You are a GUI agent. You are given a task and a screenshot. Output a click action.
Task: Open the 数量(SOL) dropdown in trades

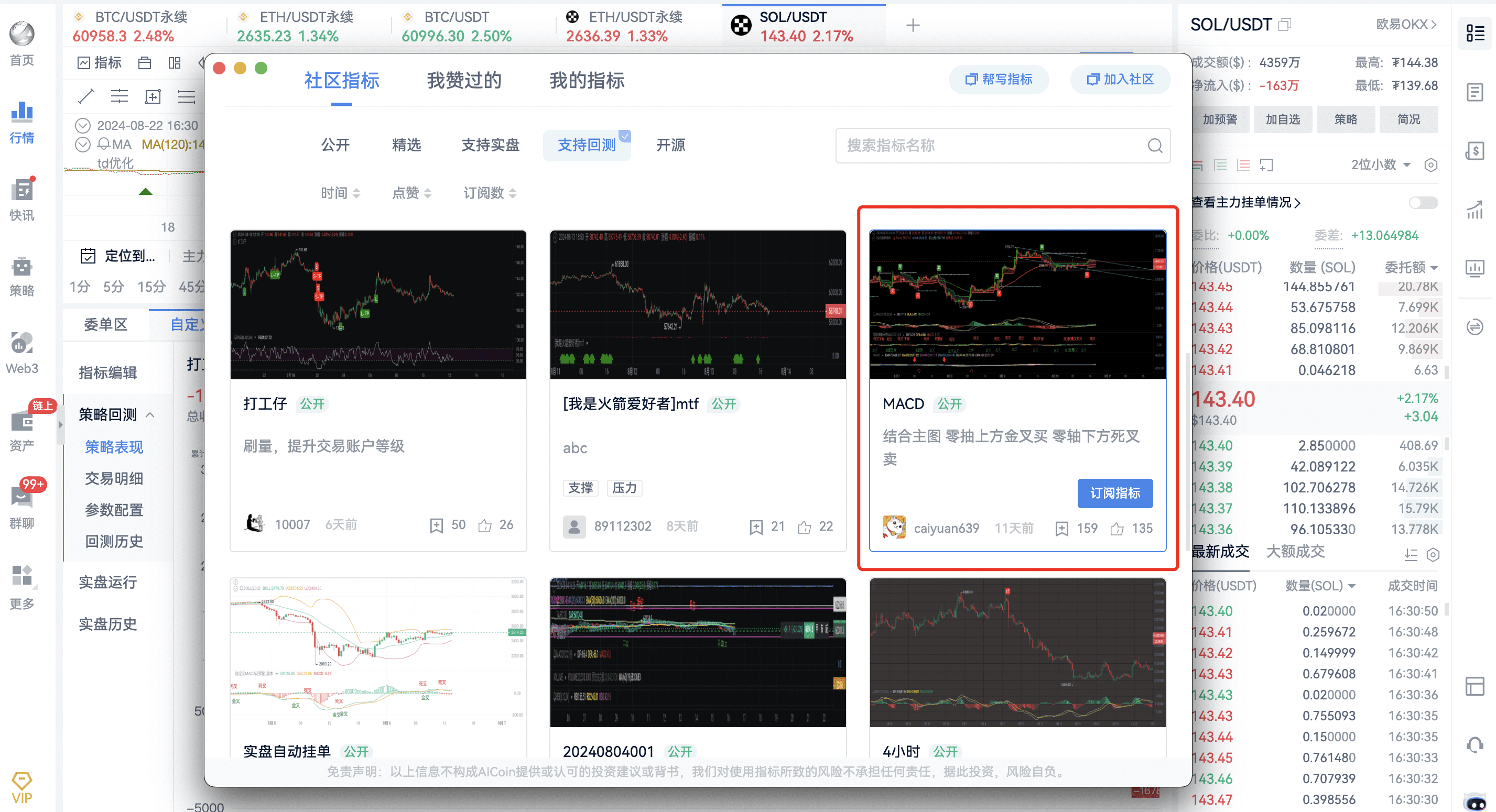(1320, 586)
